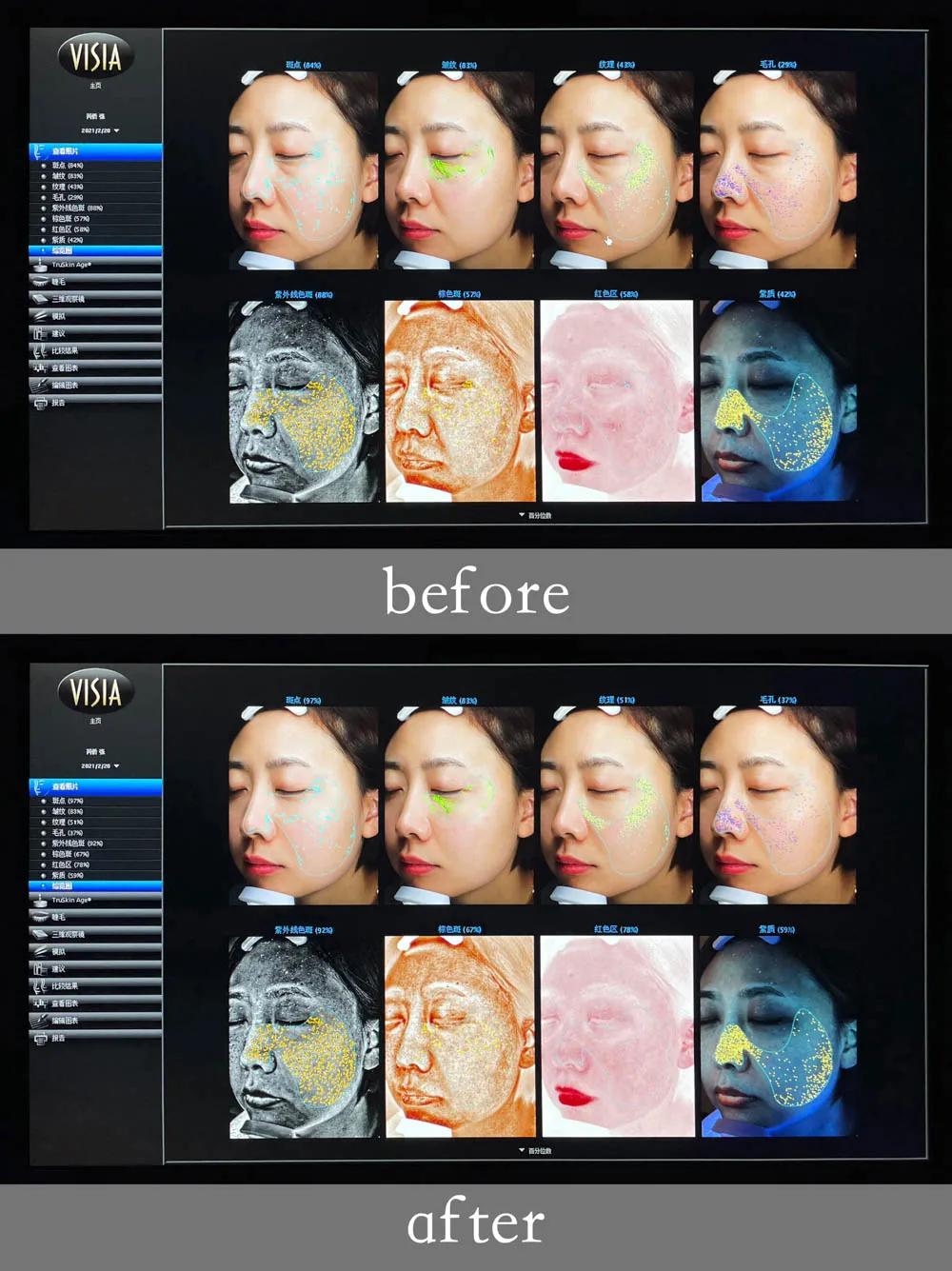Open the pores (毛孔 29%) thumbnail in the before screen

coord(778,169)
